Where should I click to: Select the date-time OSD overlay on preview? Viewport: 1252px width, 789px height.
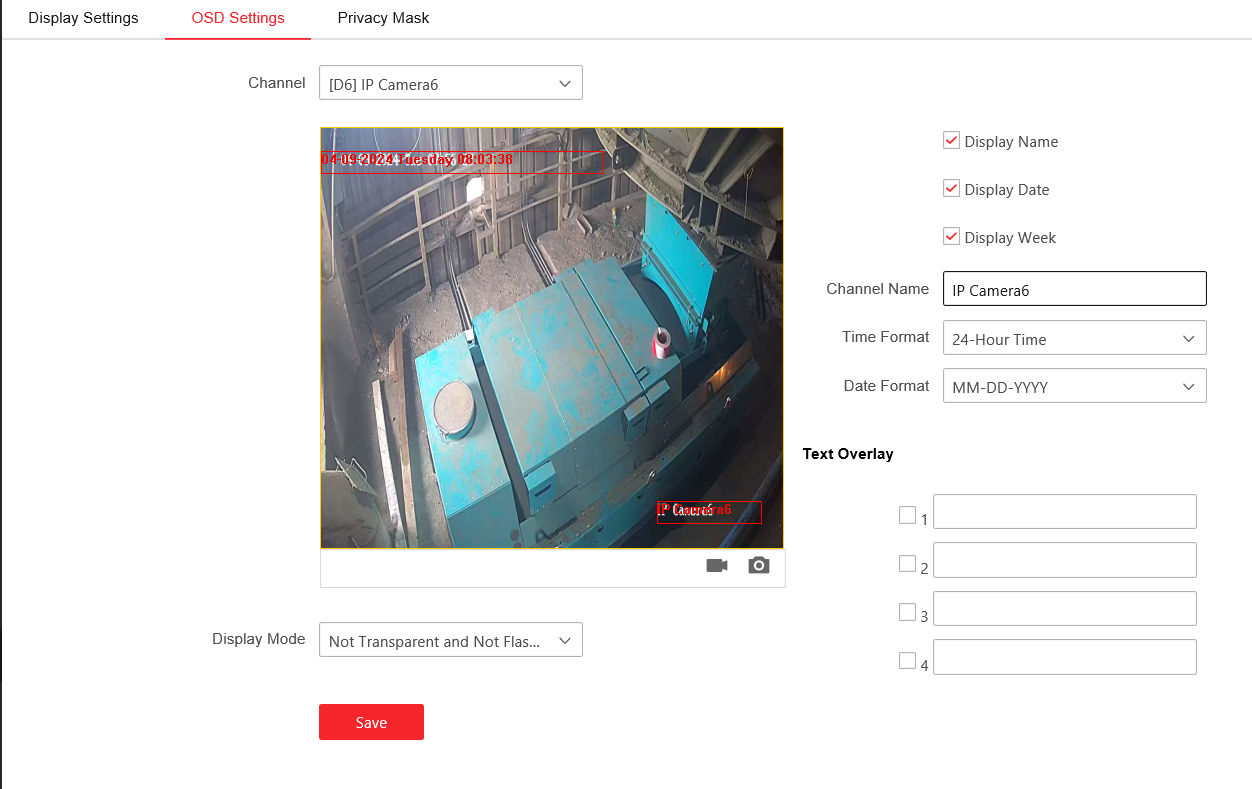[417, 160]
